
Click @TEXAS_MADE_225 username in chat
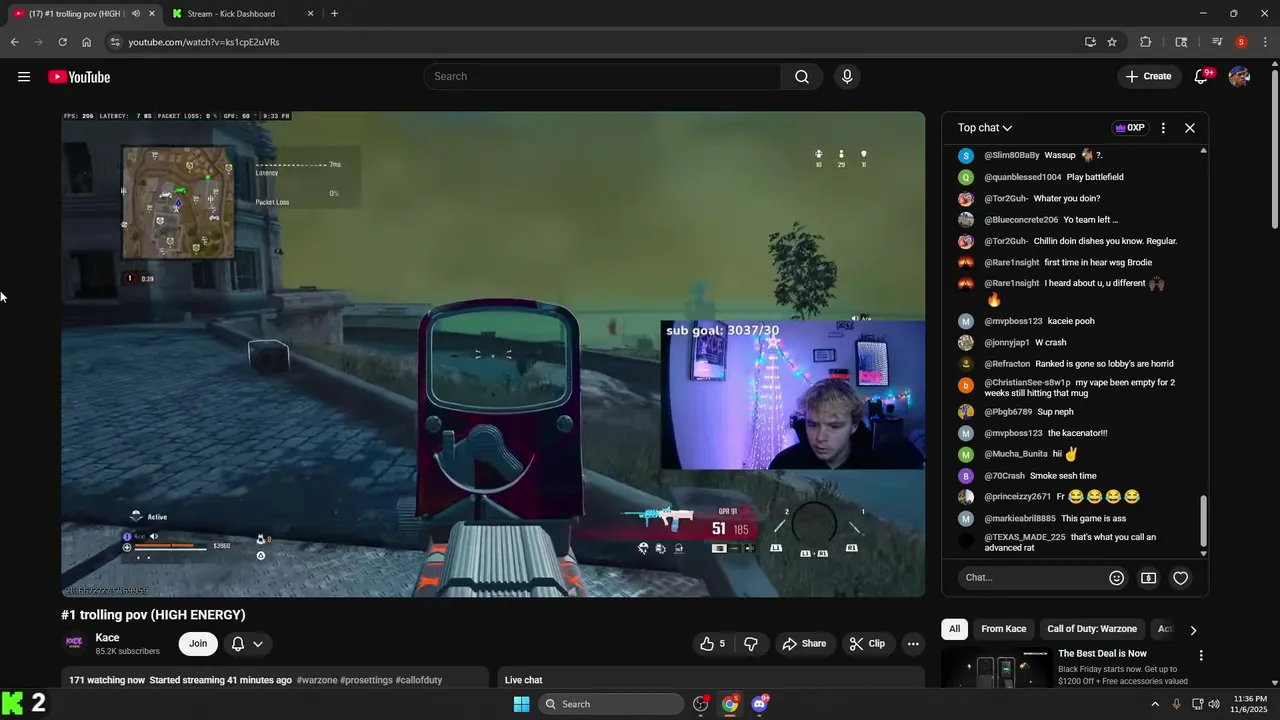(x=1025, y=537)
